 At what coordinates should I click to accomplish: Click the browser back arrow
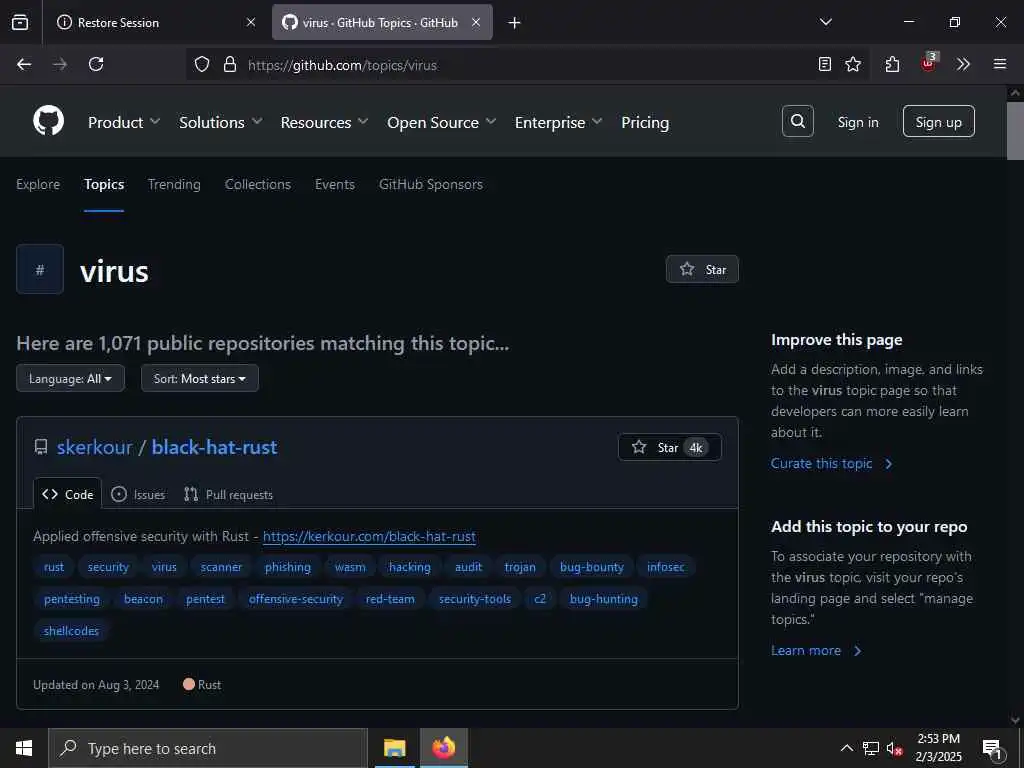tap(24, 64)
